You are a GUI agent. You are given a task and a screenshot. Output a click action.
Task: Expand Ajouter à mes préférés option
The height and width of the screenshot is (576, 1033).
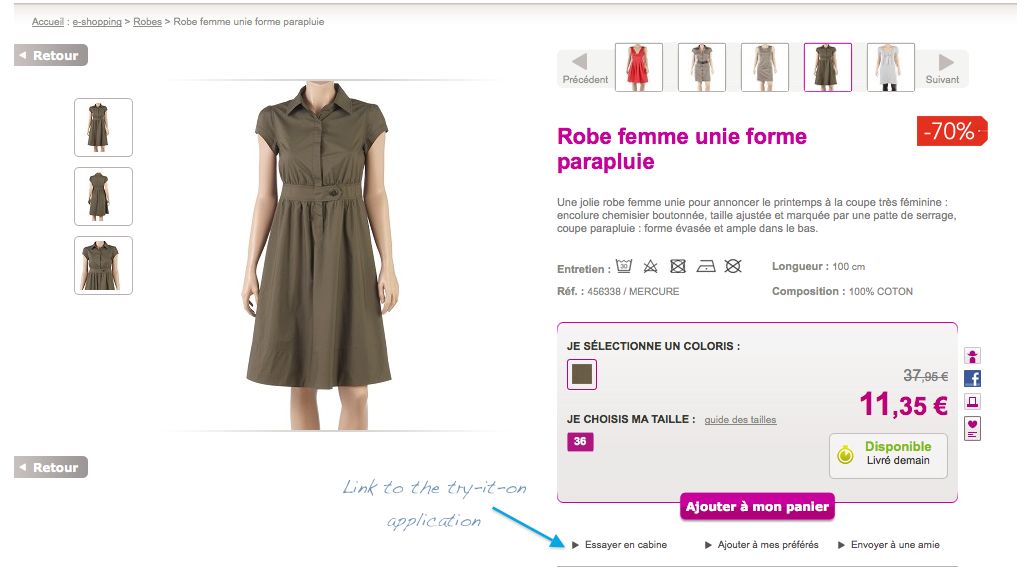point(761,545)
